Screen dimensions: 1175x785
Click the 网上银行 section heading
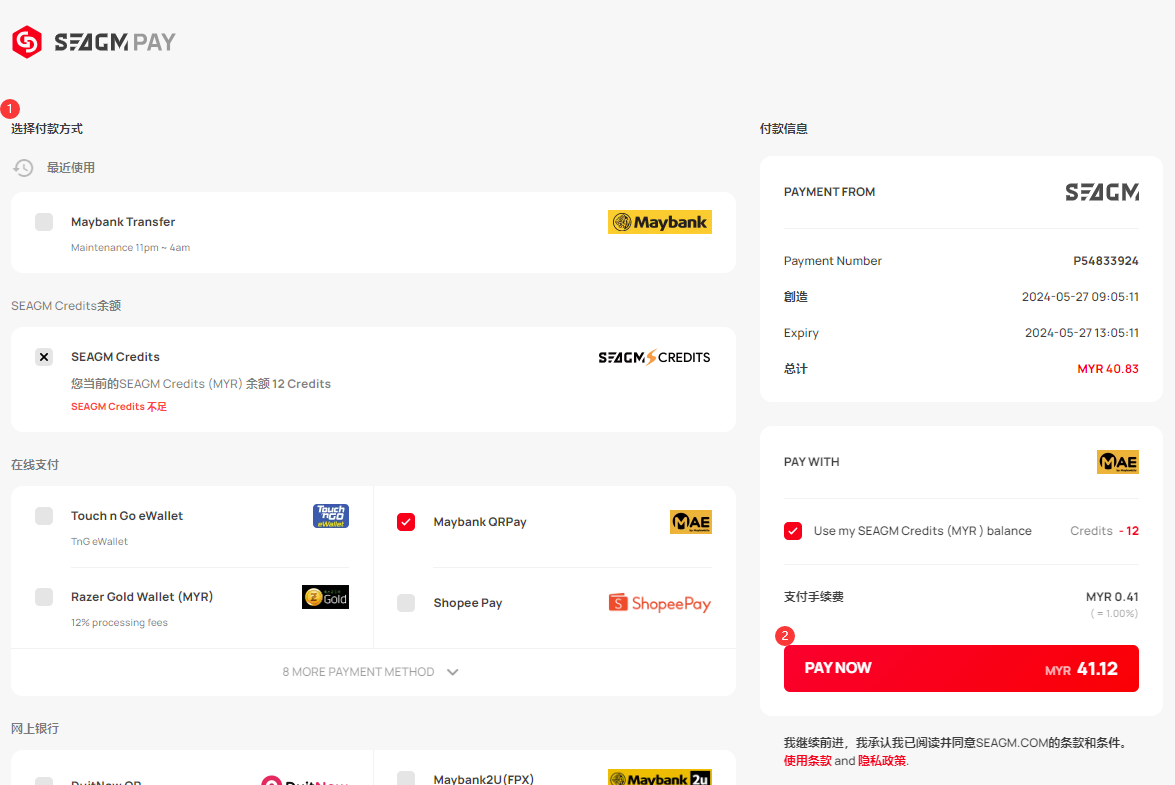35,729
